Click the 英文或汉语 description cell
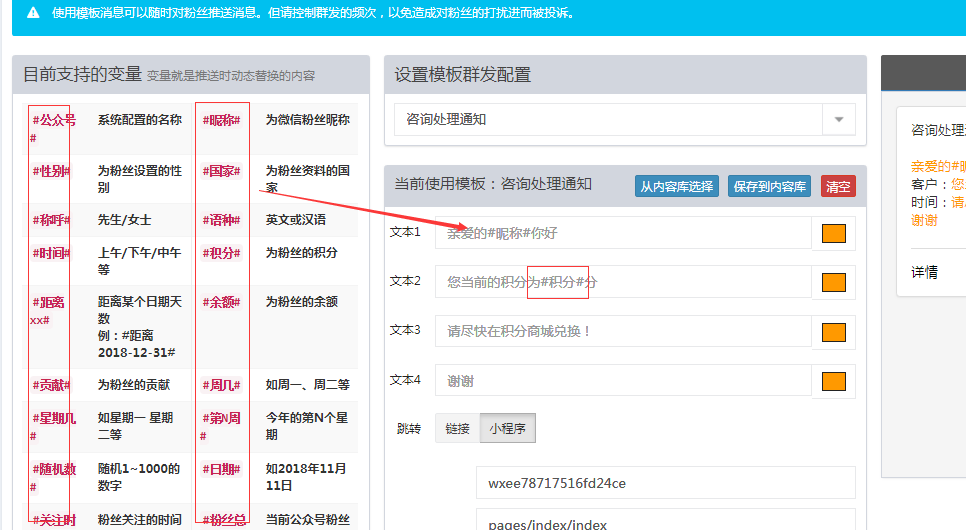The width and height of the screenshot is (966, 530). pyautogui.click(x=296, y=219)
